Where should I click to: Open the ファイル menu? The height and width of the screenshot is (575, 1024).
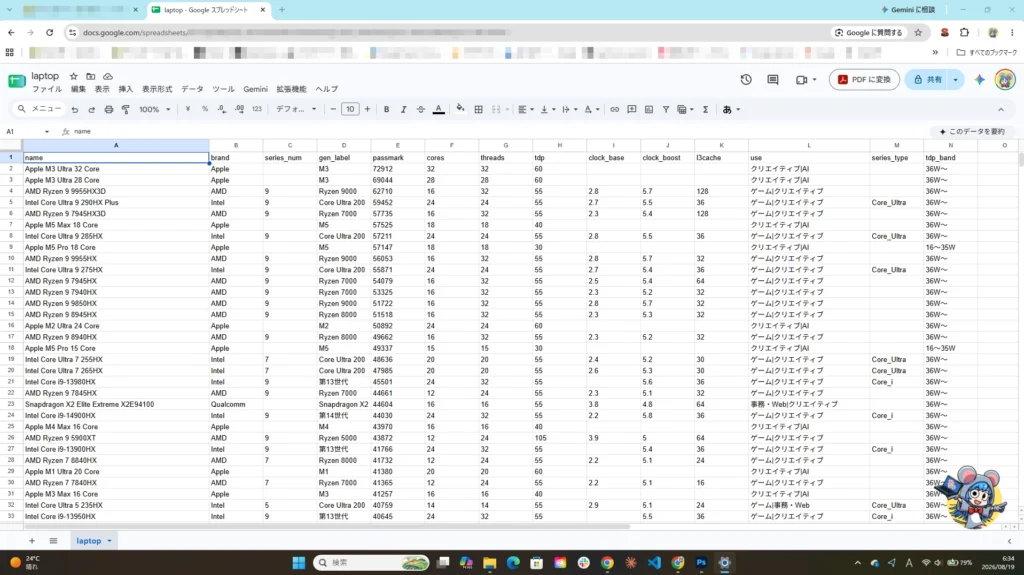click(x=47, y=90)
